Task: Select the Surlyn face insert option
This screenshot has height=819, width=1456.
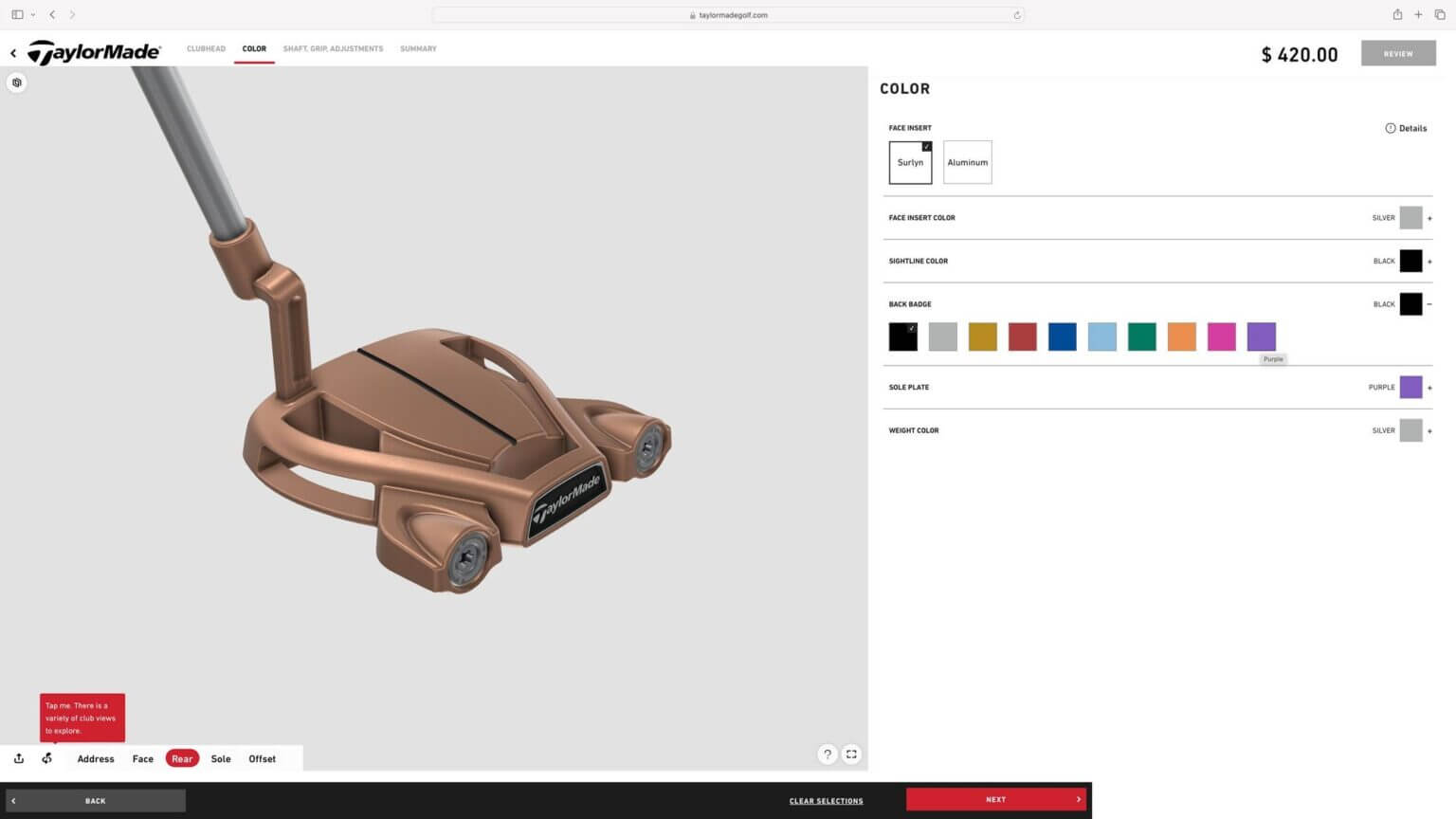Action: [910, 162]
